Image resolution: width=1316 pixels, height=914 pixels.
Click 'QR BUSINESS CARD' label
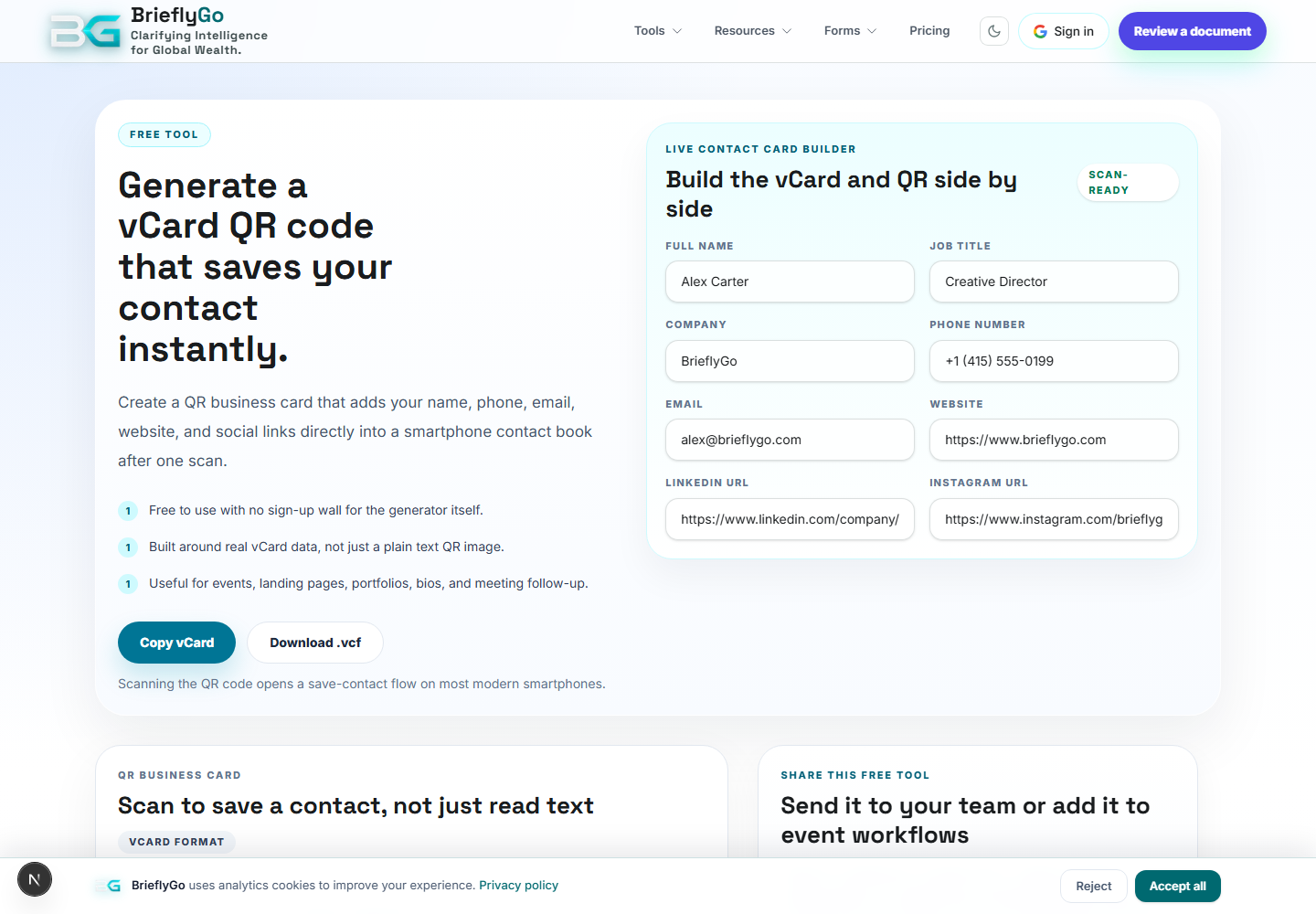click(x=179, y=775)
